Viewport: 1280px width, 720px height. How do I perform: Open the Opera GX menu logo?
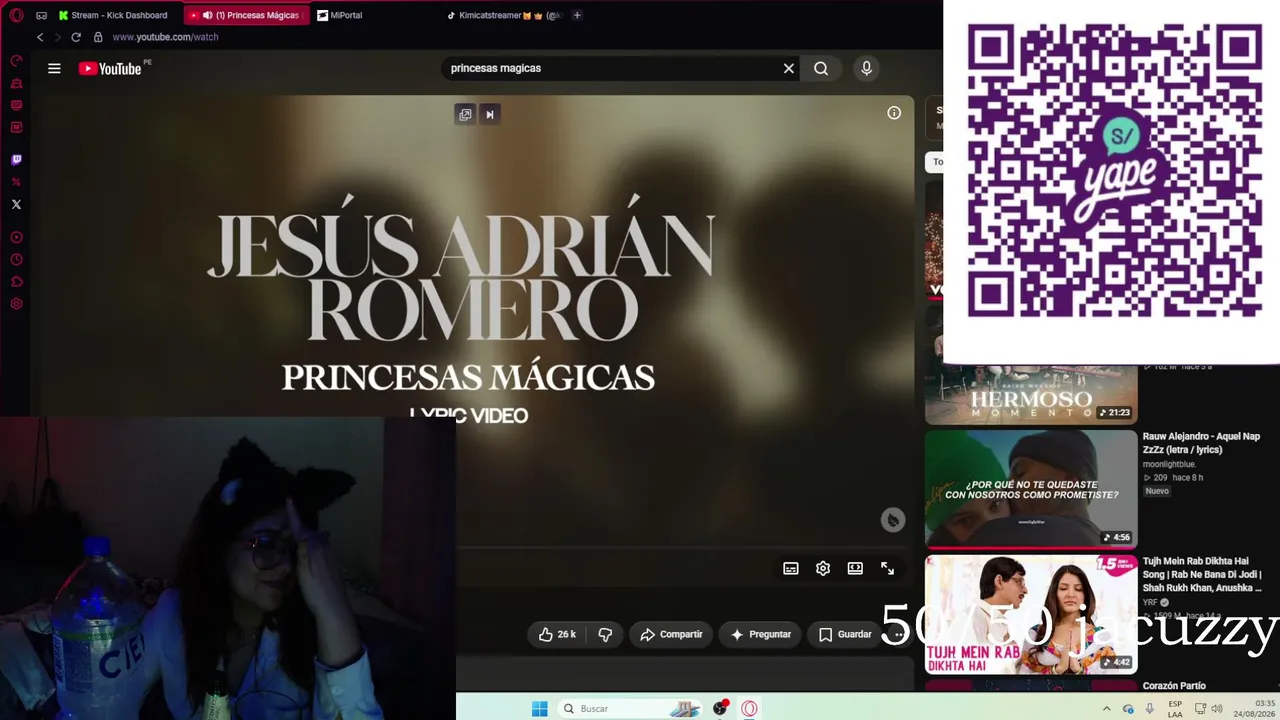pyautogui.click(x=16, y=15)
